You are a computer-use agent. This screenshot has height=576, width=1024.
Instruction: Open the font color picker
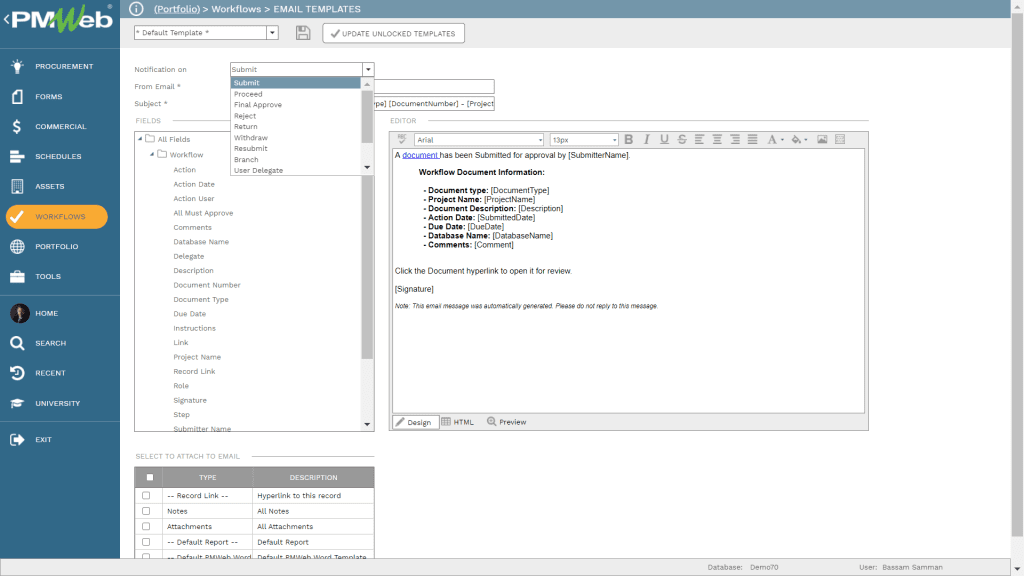pyautogui.click(x=775, y=139)
